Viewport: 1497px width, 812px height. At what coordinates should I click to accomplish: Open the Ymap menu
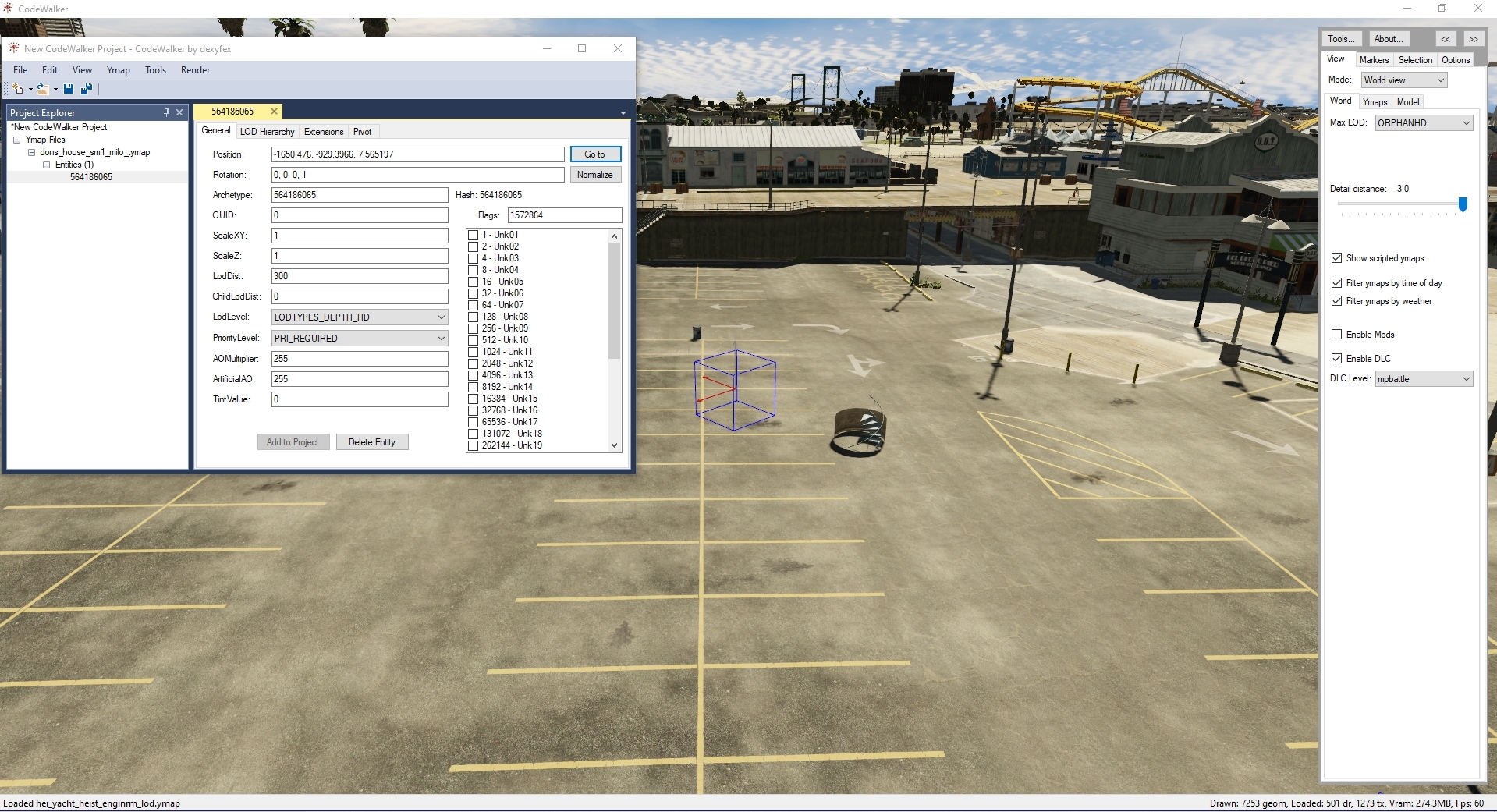pyautogui.click(x=119, y=70)
